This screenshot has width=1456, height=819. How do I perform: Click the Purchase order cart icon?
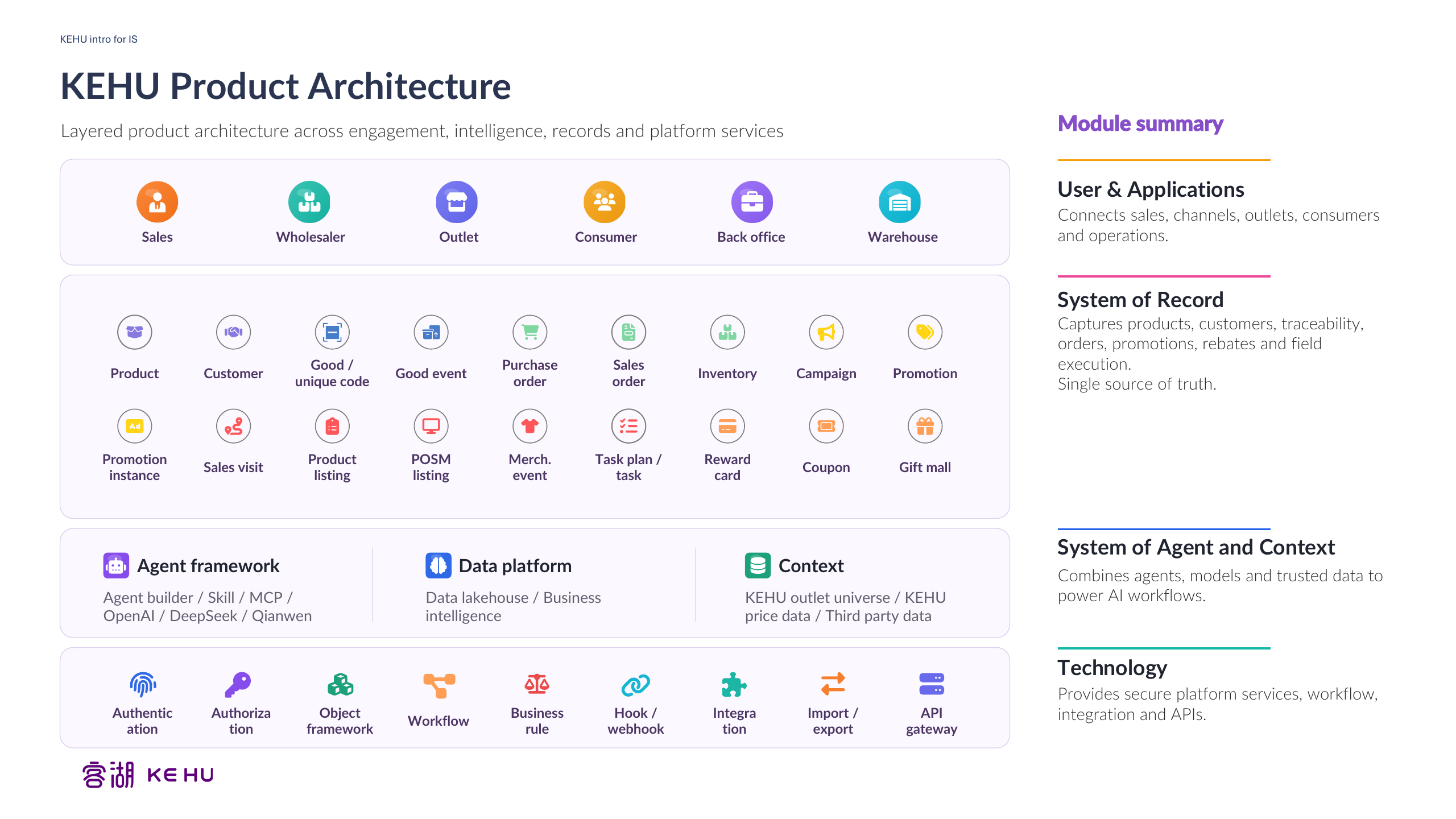(x=530, y=332)
